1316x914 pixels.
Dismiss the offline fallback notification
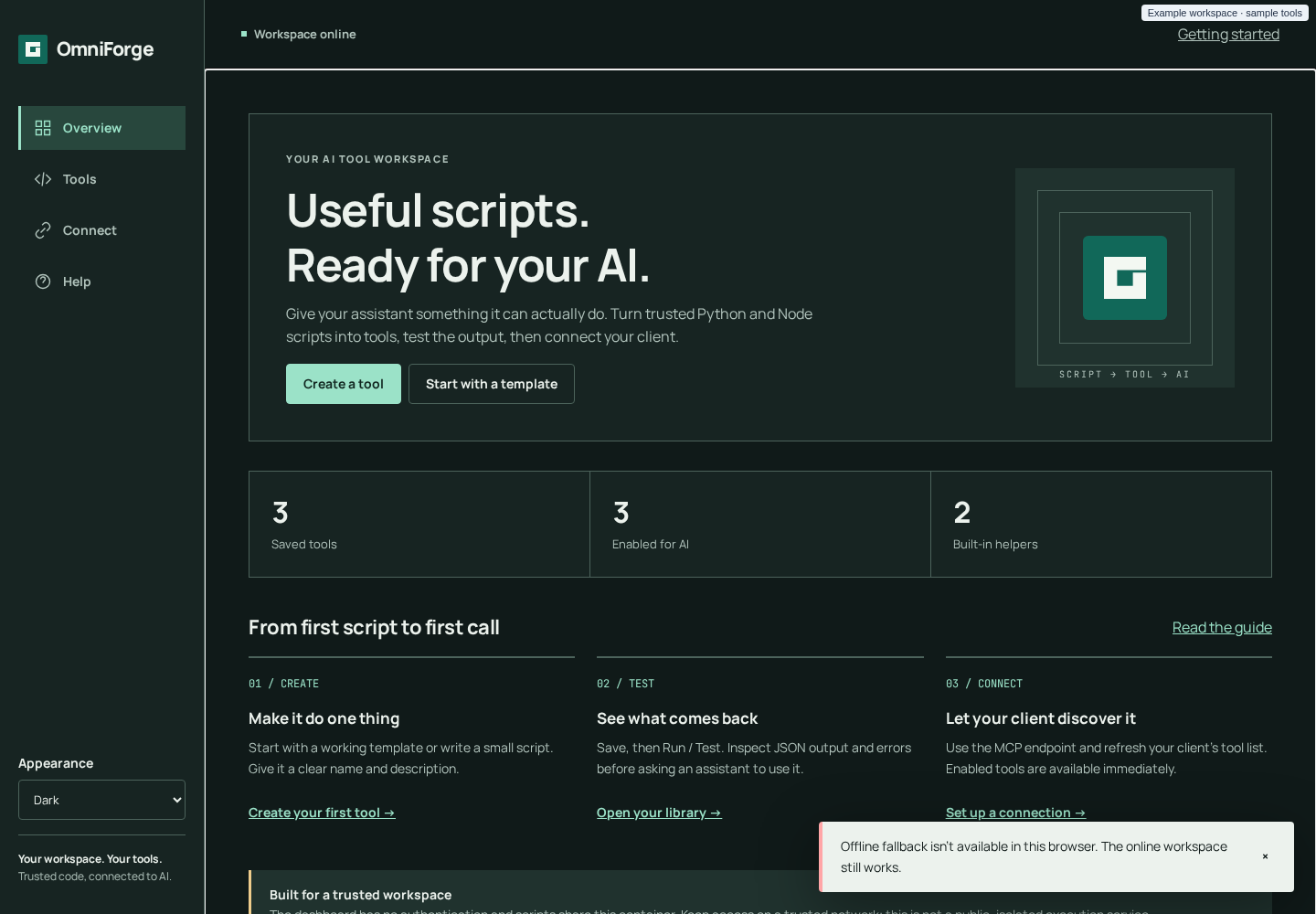click(1265, 856)
